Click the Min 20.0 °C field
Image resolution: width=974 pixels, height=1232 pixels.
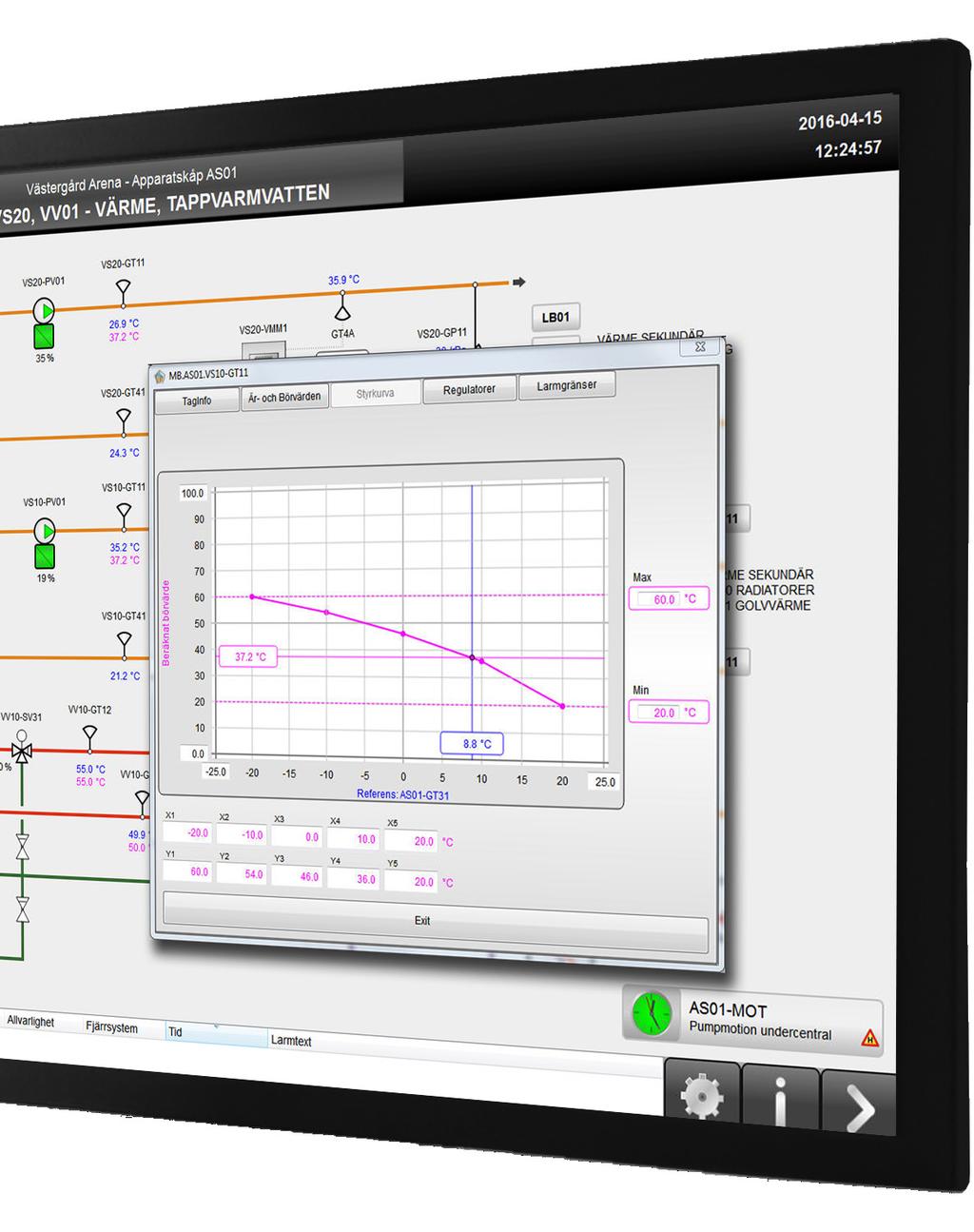[669, 713]
